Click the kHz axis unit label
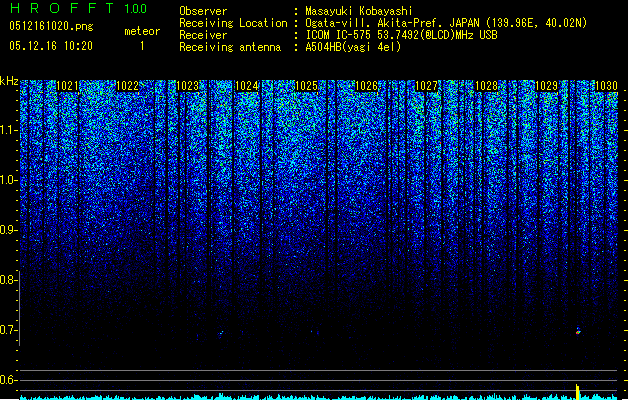Screen dimensions: 629x400 pyautogui.click(x=9, y=81)
